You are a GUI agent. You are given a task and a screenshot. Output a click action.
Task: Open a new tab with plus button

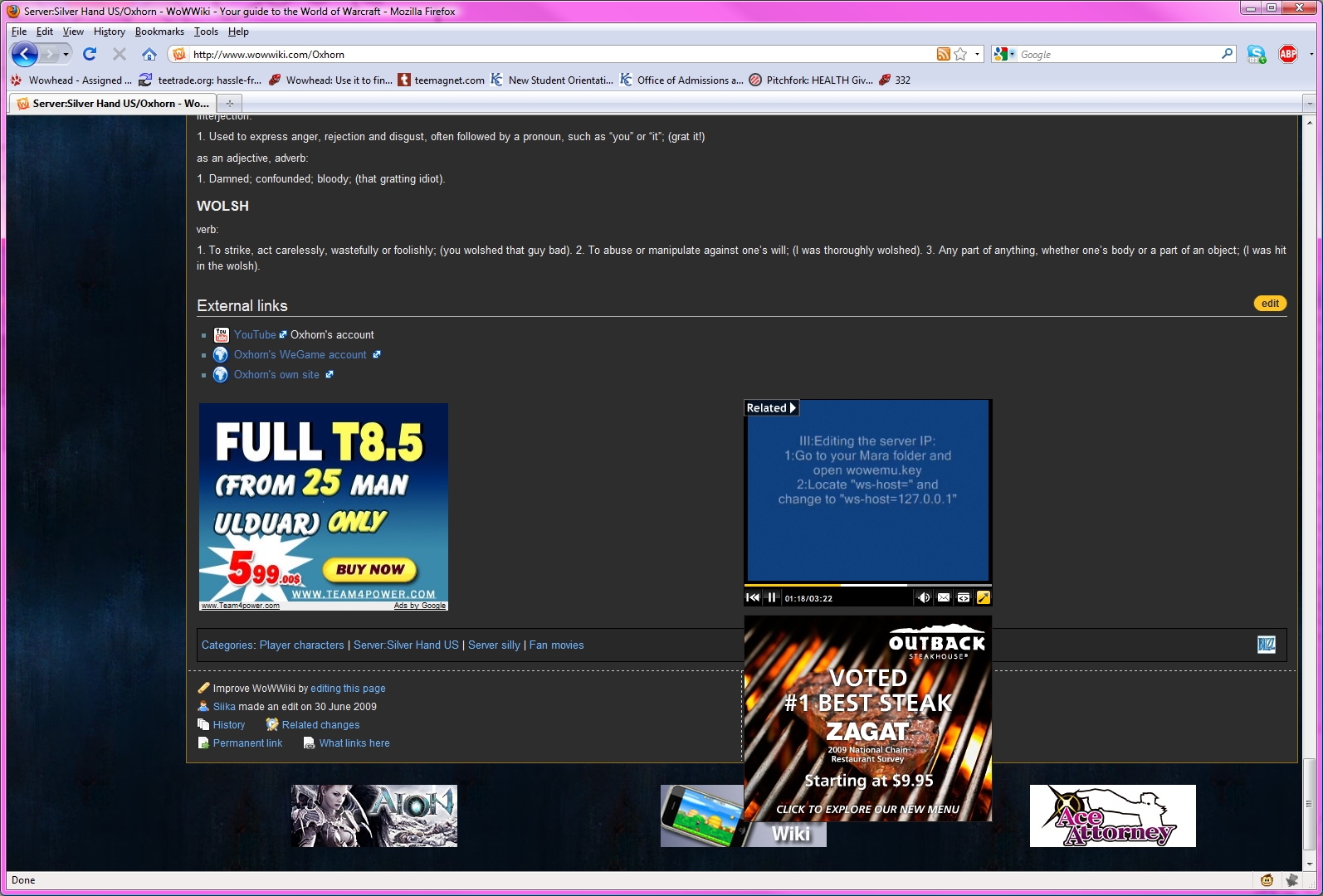pyautogui.click(x=230, y=104)
